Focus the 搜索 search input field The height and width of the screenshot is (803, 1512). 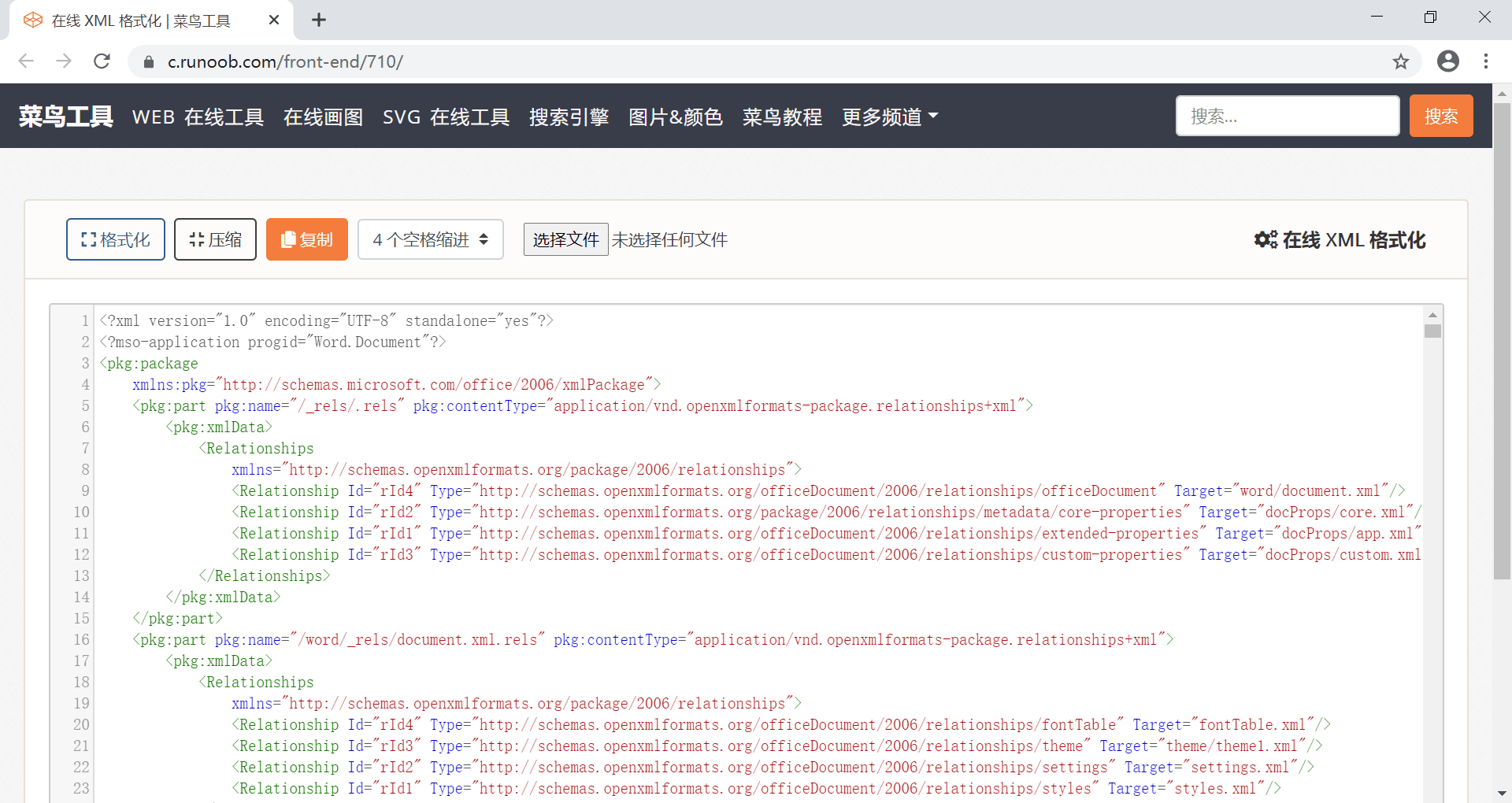point(1287,117)
